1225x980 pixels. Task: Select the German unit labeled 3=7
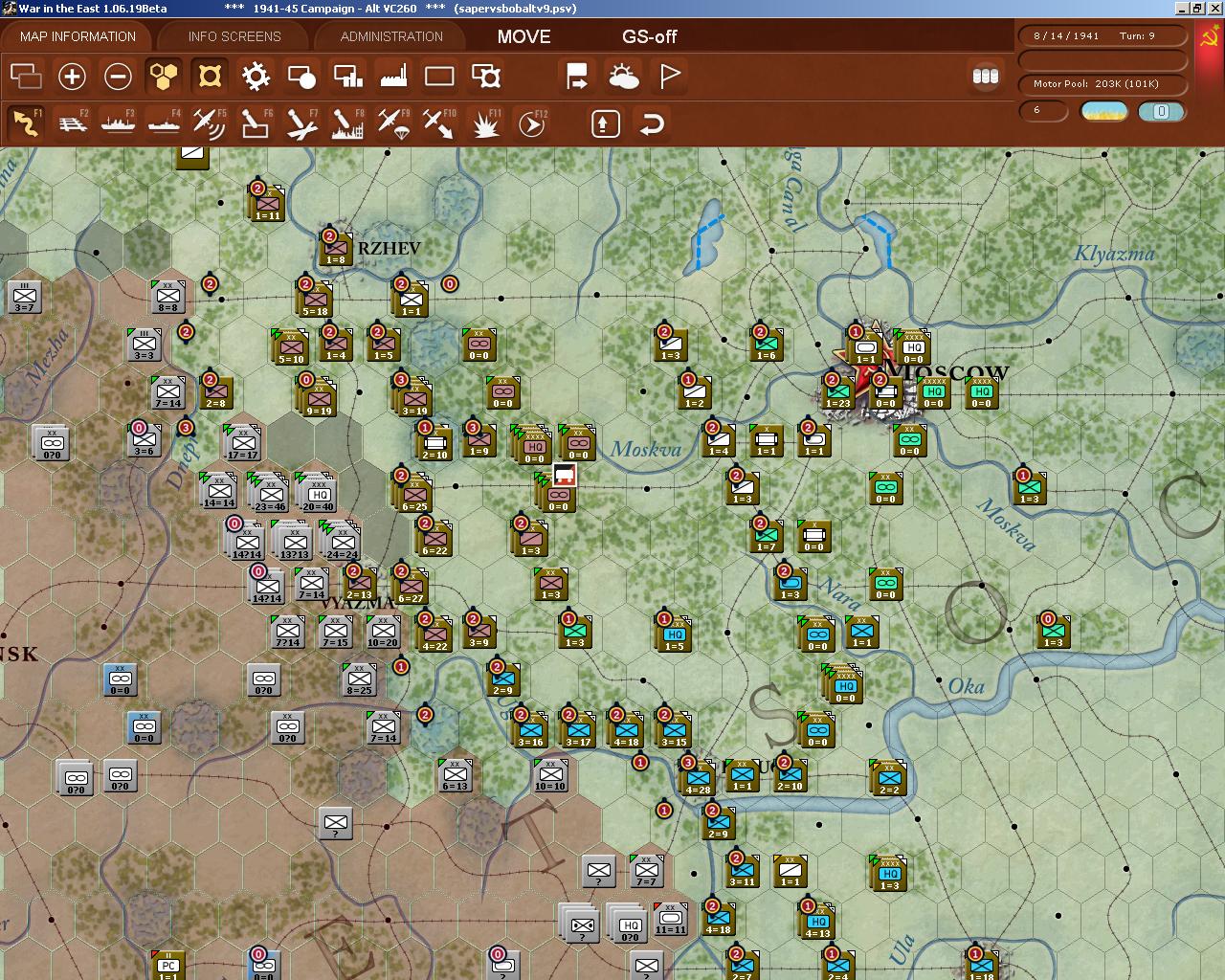[24, 297]
